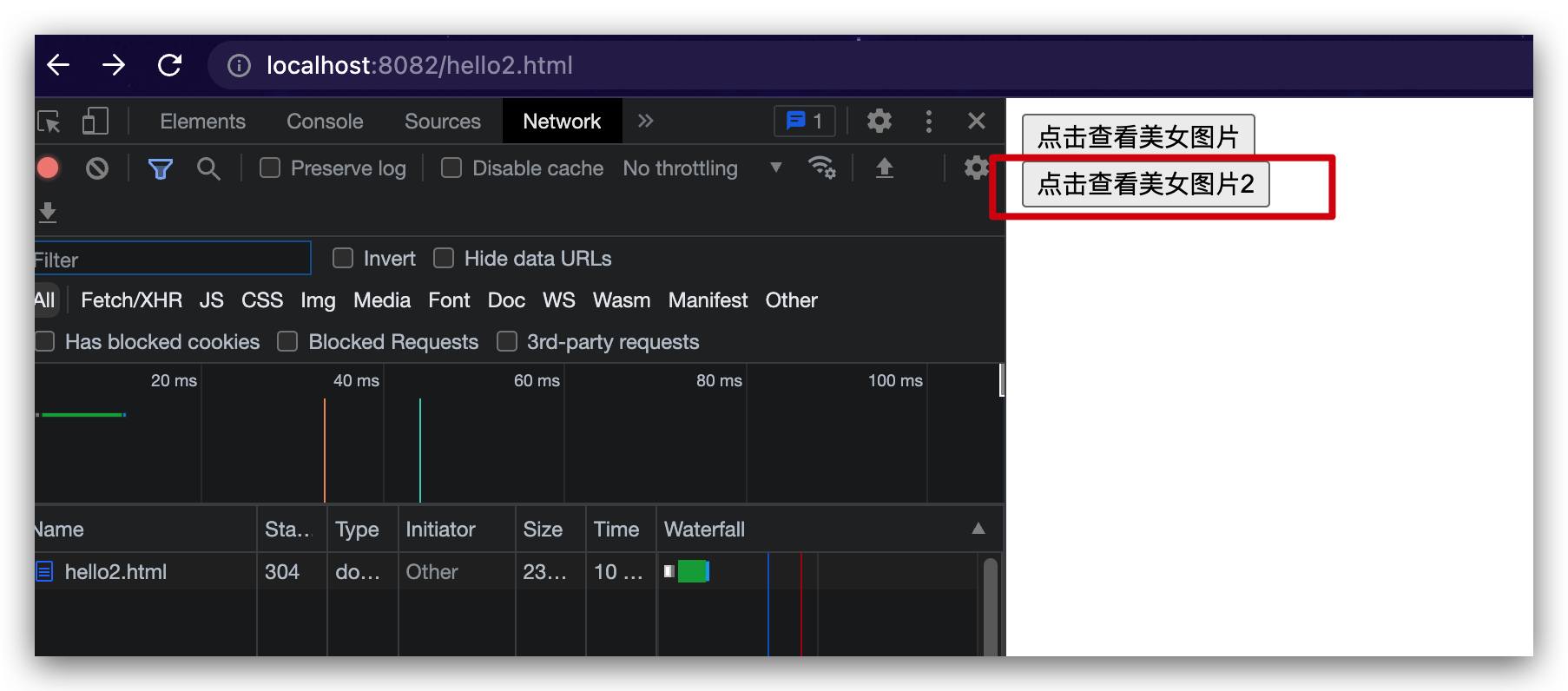The height and width of the screenshot is (691, 1568).
Task: Enable Disable cache checkbox
Action: [451, 168]
